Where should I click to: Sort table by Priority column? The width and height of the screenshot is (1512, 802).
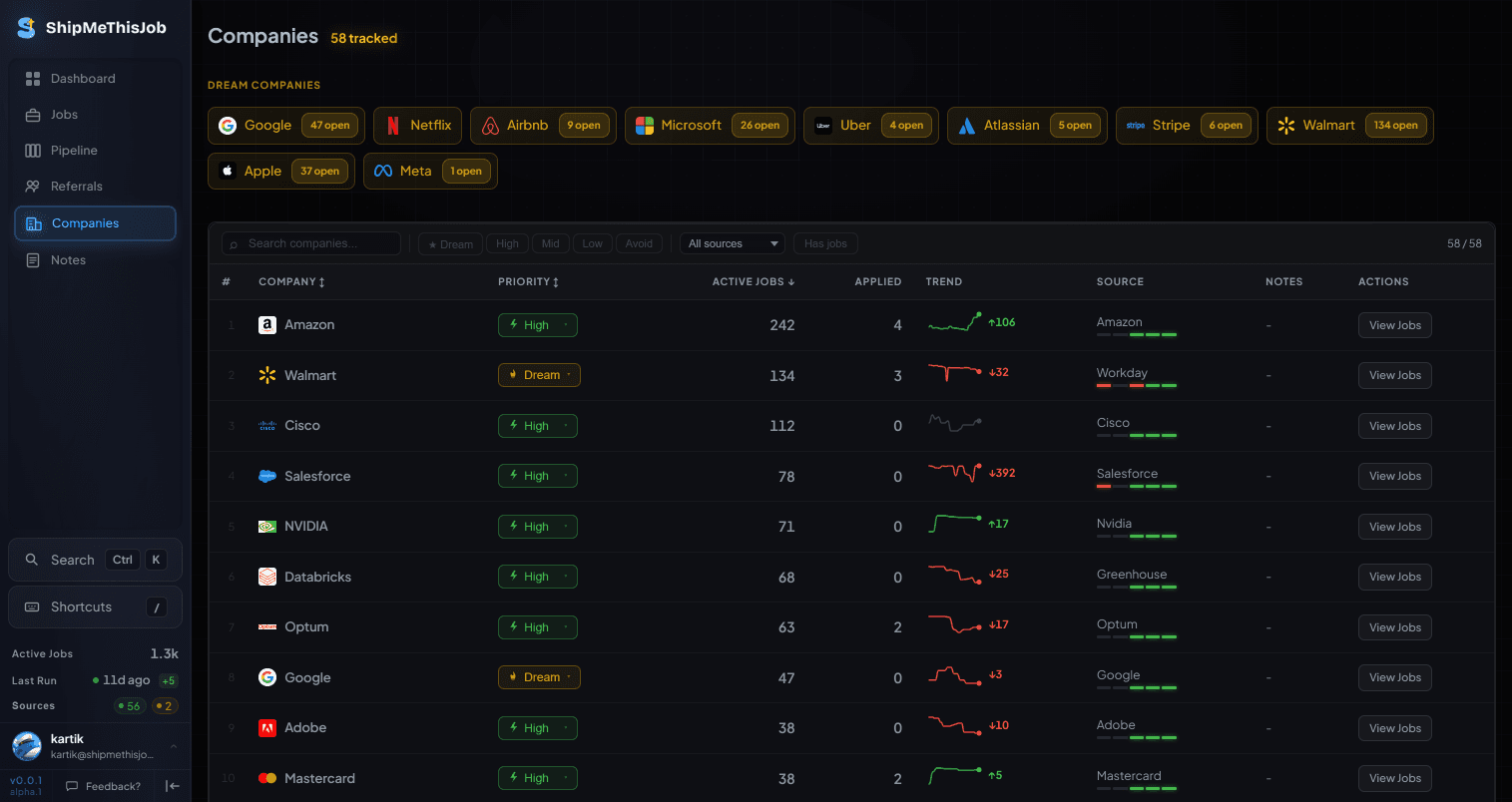(x=528, y=282)
